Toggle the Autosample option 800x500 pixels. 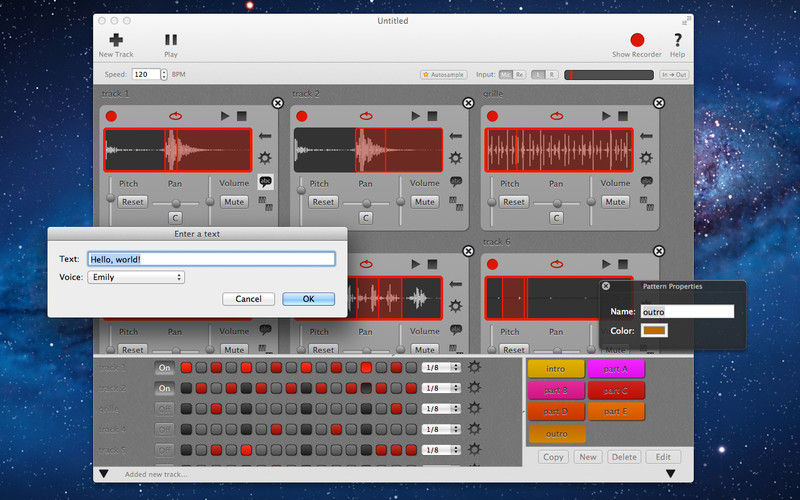click(x=444, y=75)
